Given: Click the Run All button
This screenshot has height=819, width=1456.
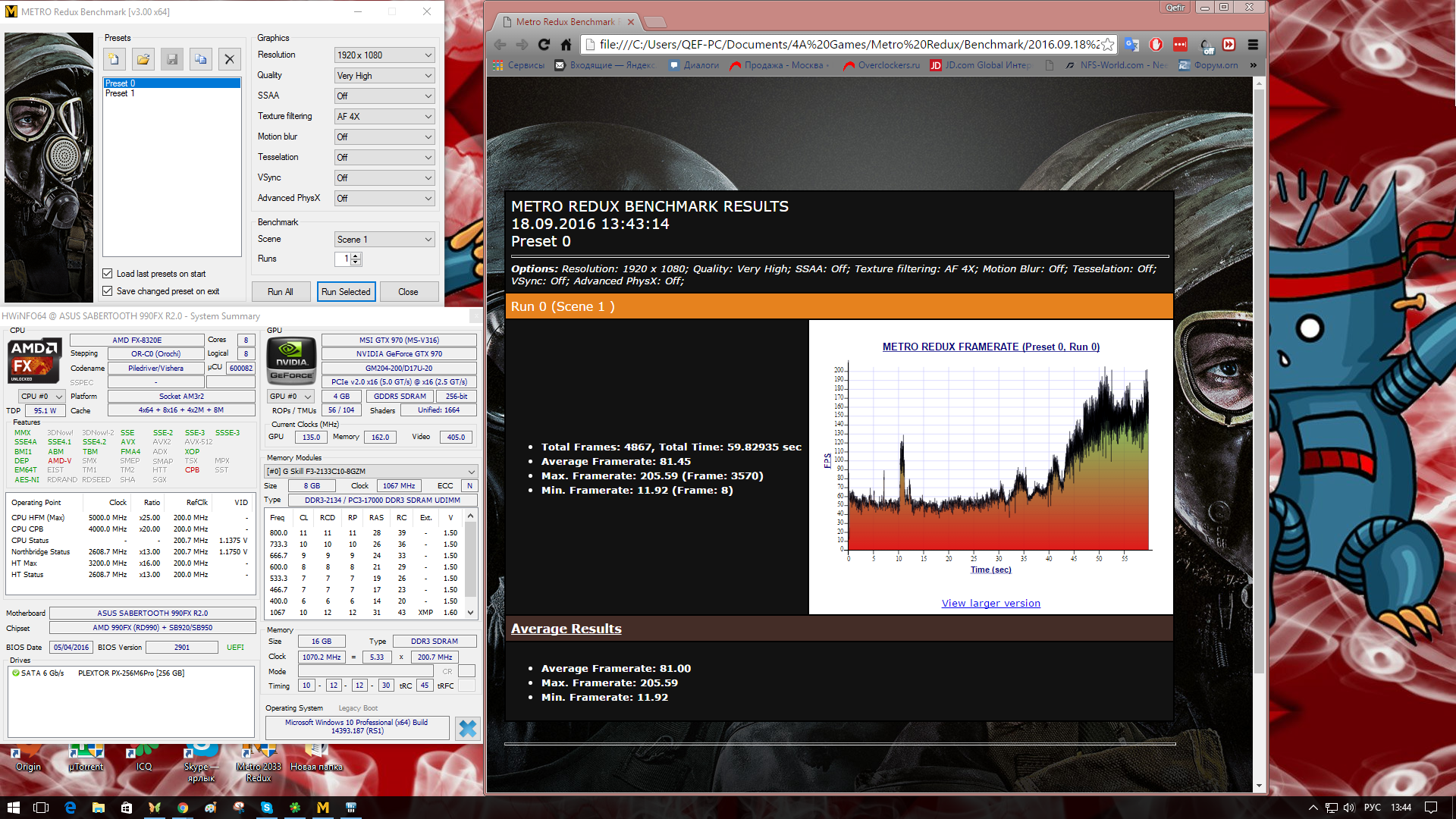Looking at the screenshot, I should tap(280, 292).
